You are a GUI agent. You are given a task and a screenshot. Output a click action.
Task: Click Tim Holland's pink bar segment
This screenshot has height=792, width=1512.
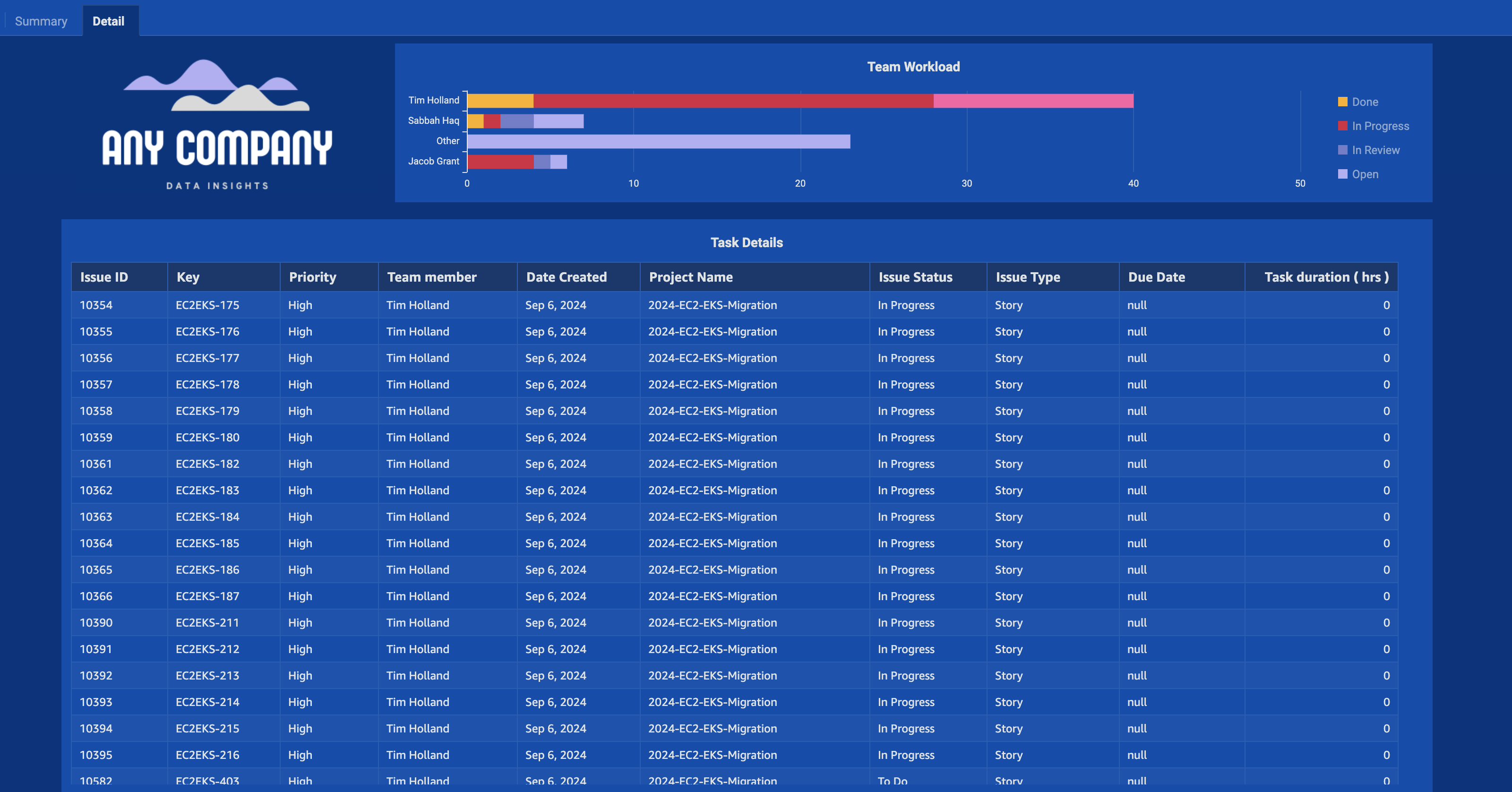[1033, 101]
